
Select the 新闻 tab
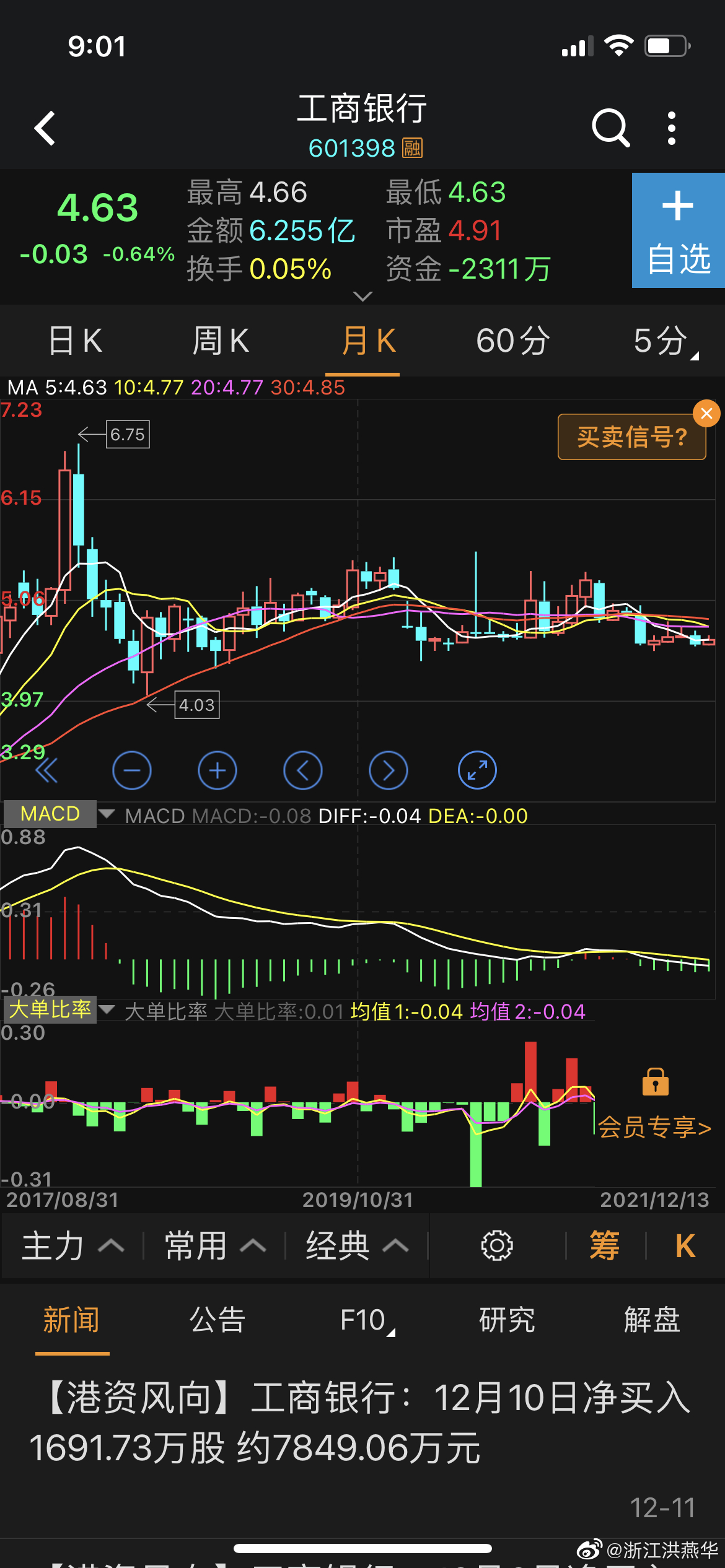(71, 1320)
